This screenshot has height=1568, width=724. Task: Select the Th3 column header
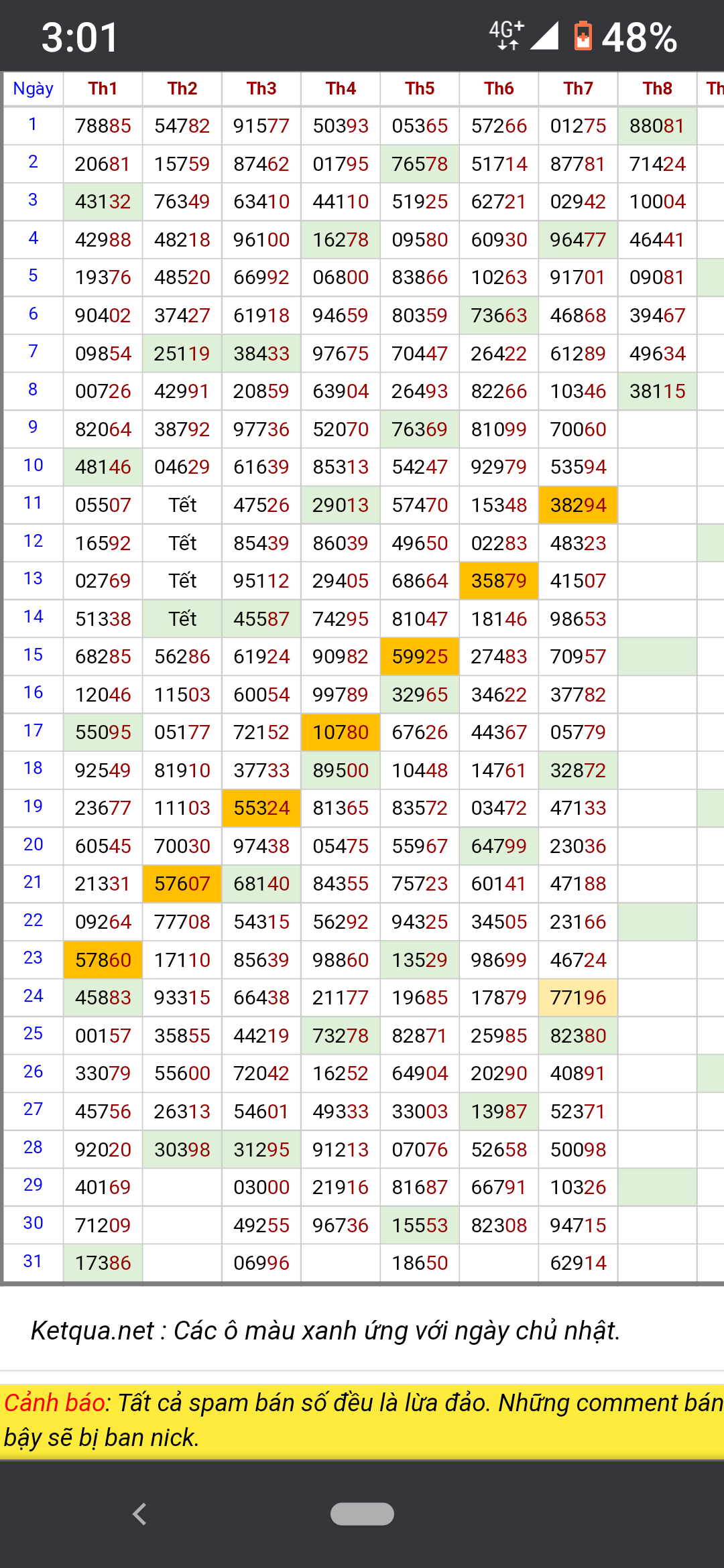coord(261,88)
